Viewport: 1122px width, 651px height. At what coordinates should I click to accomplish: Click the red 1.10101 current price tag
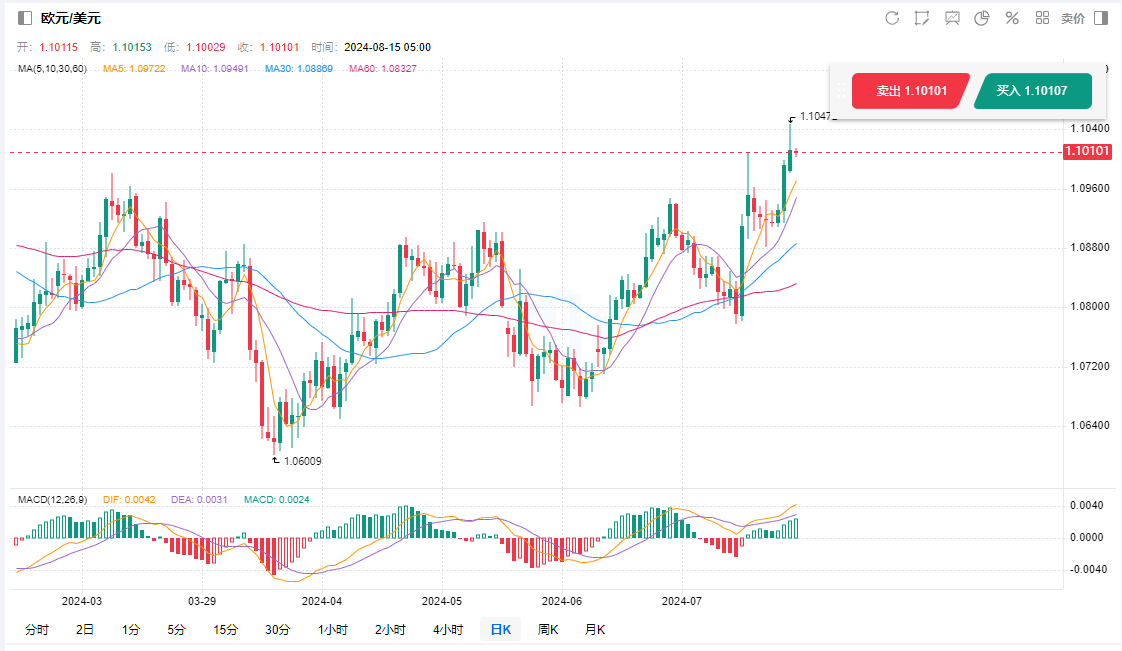point(1087,152)
